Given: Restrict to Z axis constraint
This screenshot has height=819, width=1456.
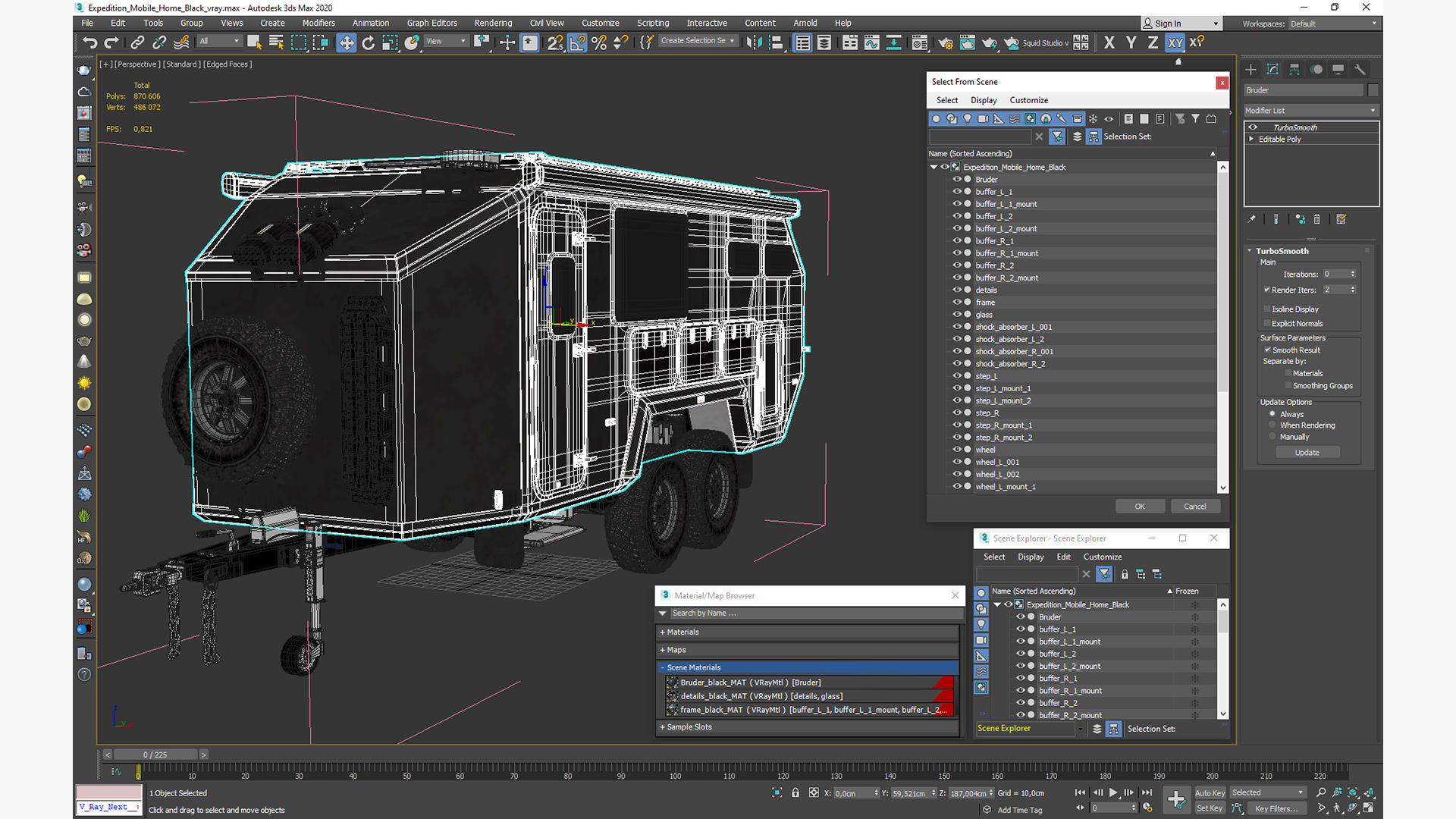Looking at the screenshot, I should (1153, 42).
